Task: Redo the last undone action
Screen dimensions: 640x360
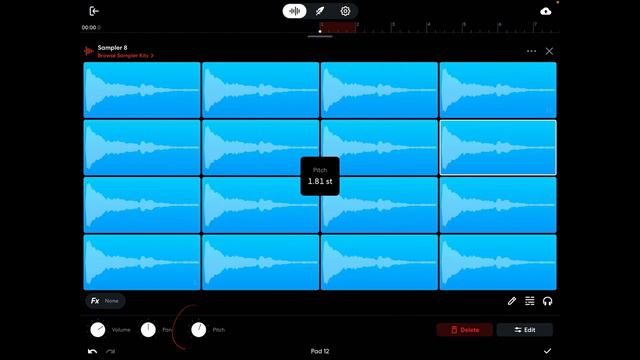Action: [x=111, y=351]
